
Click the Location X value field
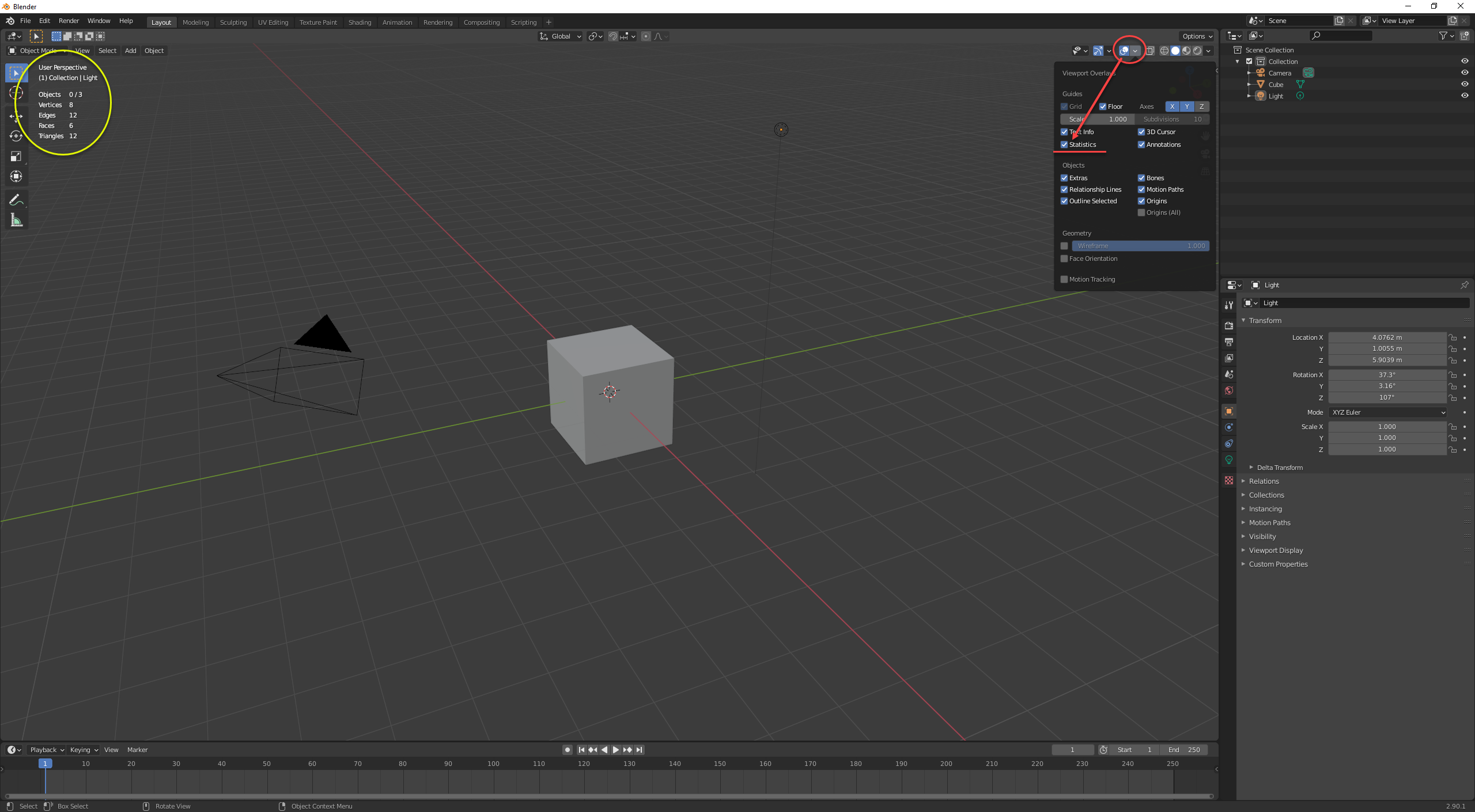pyautogui.click(x=1387, y=337)
